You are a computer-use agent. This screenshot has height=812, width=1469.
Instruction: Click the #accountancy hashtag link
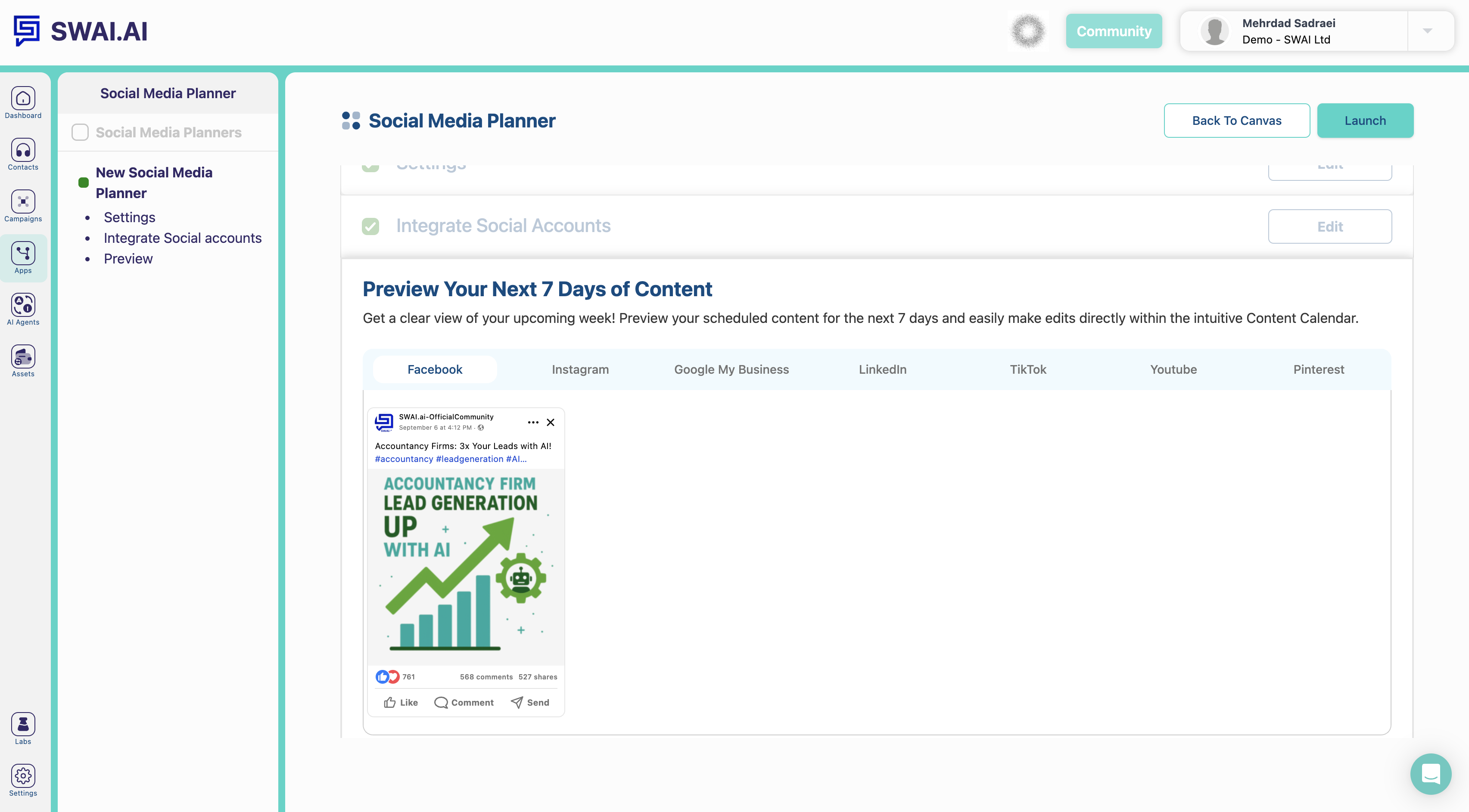coord(404,459)
